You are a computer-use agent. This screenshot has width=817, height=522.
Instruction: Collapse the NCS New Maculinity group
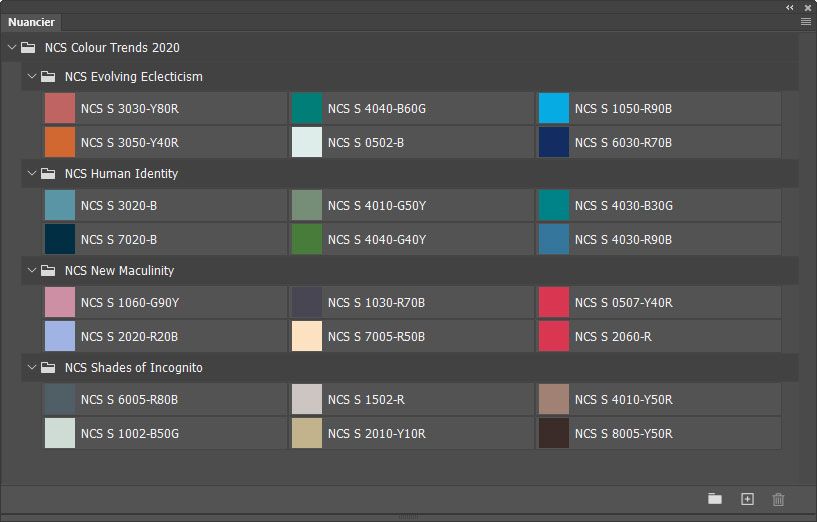click(32, 270)
